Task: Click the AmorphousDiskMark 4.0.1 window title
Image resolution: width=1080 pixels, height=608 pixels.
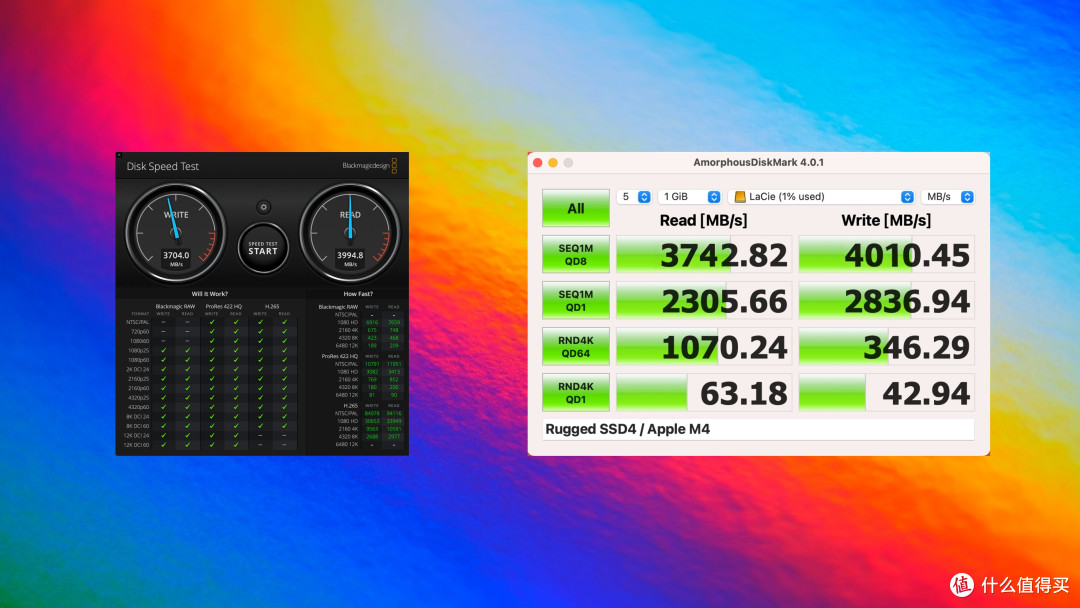Action: coord(758,163)
